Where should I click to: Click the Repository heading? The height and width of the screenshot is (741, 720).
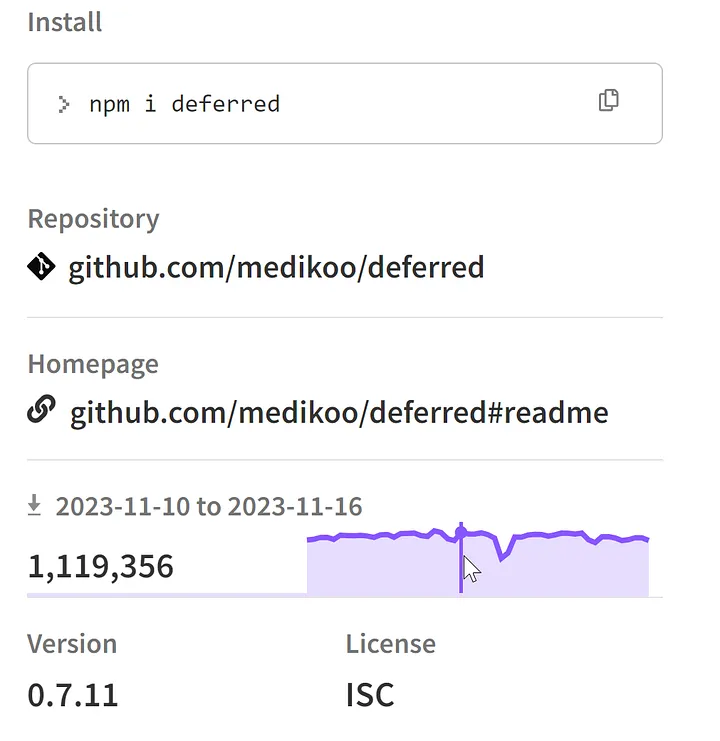93,218
